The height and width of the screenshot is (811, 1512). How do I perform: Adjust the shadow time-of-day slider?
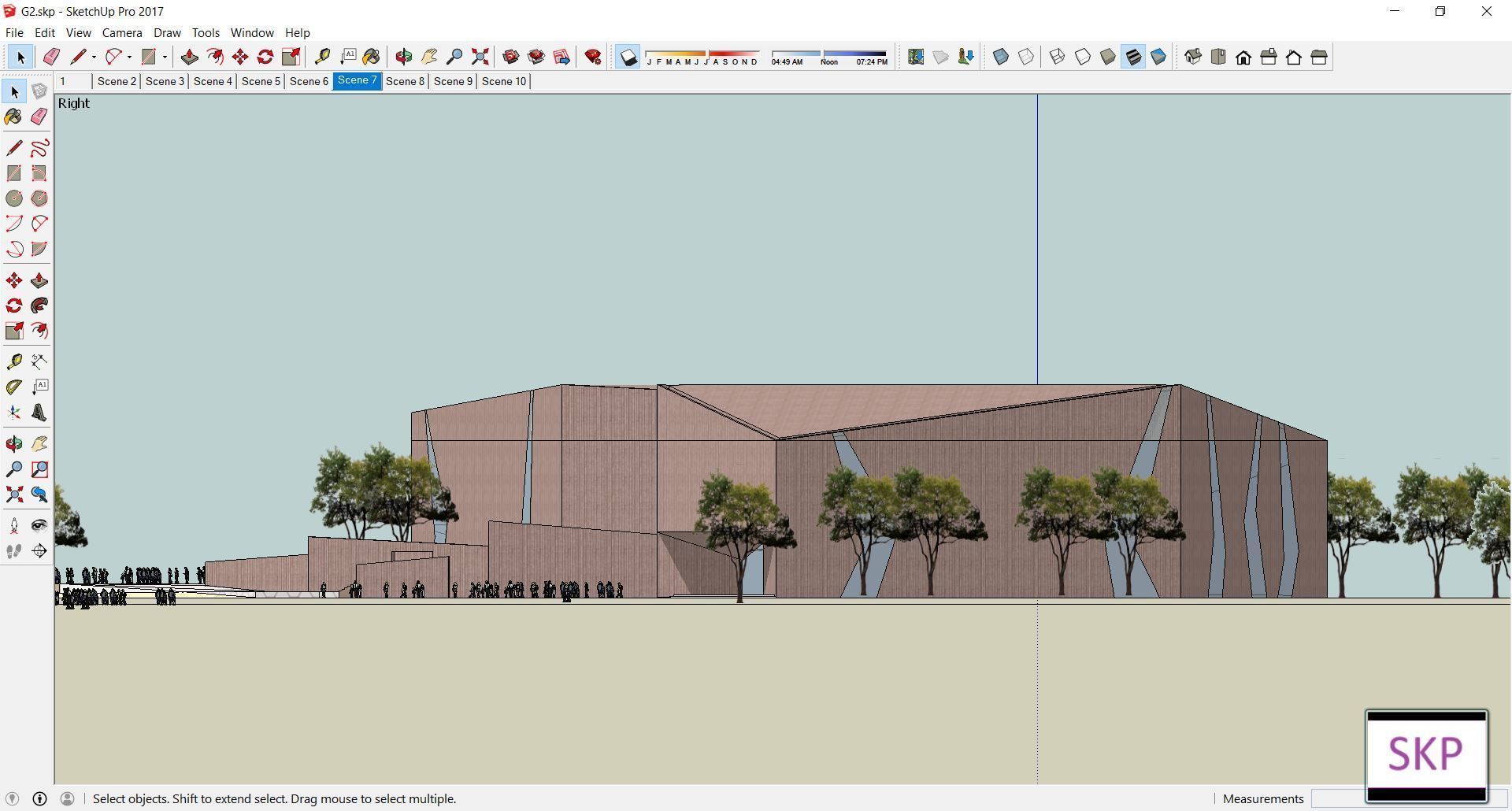829,57
